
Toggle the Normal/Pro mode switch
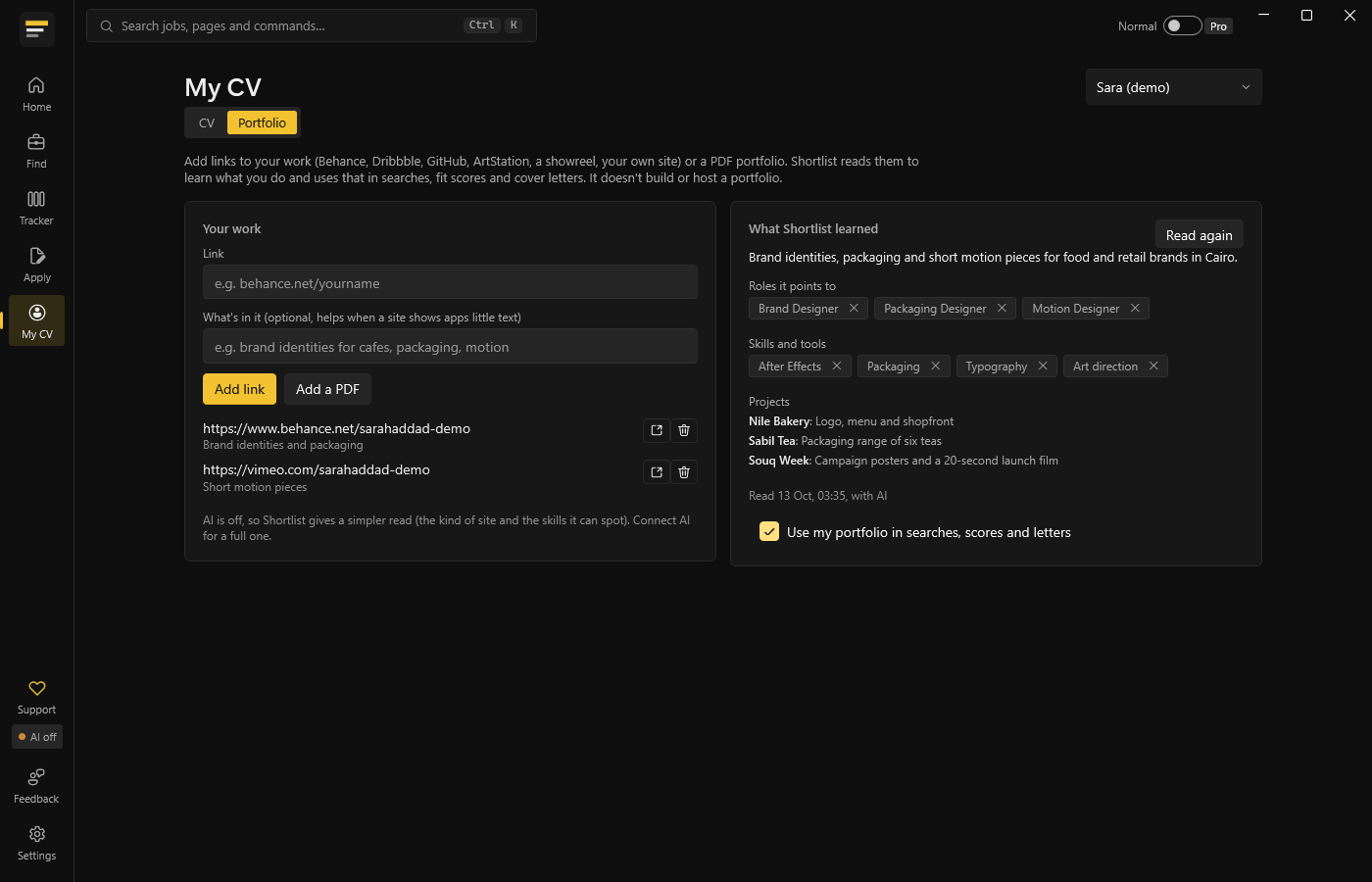coord(1182,25)
